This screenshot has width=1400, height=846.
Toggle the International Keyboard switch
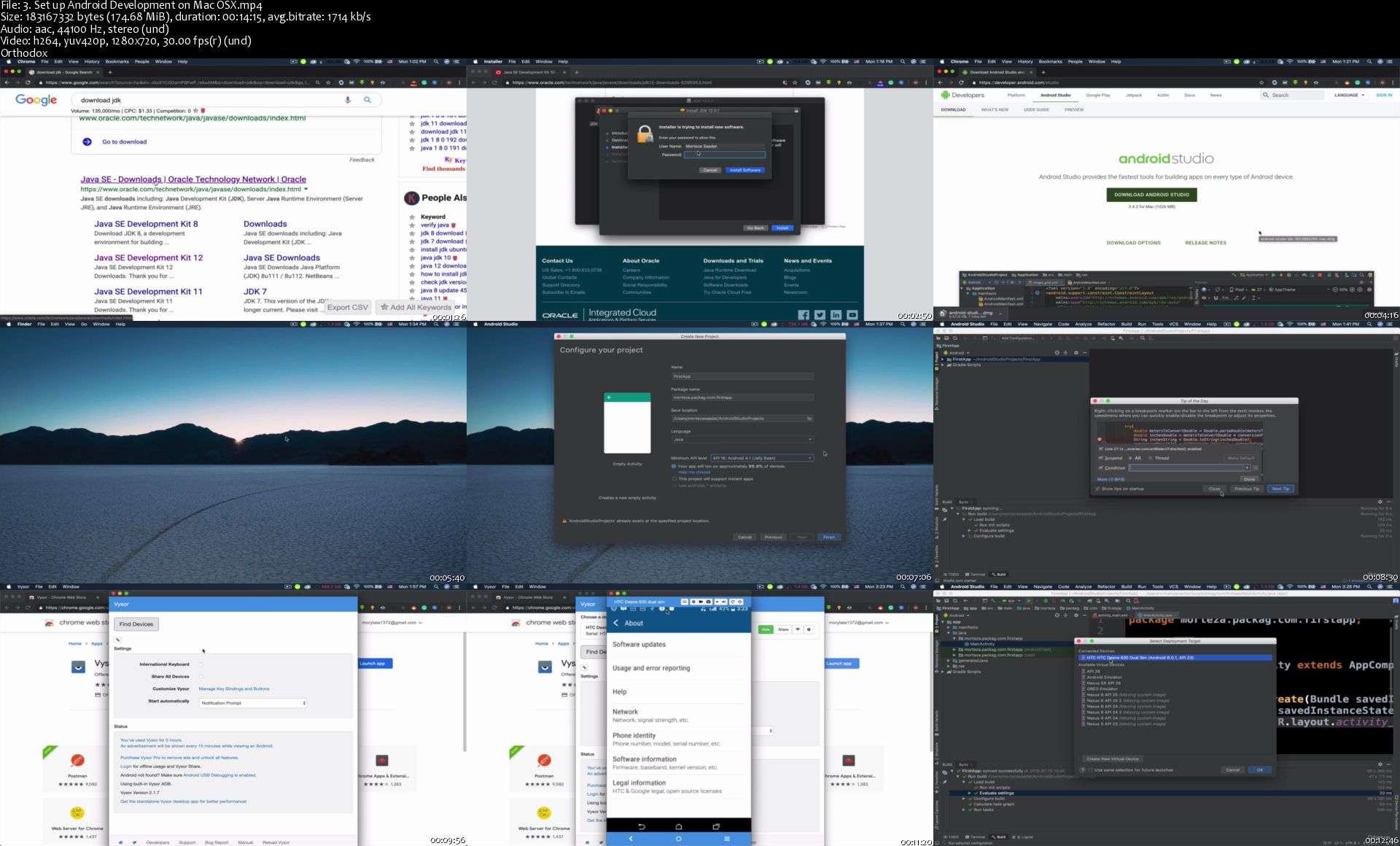pyautogui.click(x=201, y=664)
